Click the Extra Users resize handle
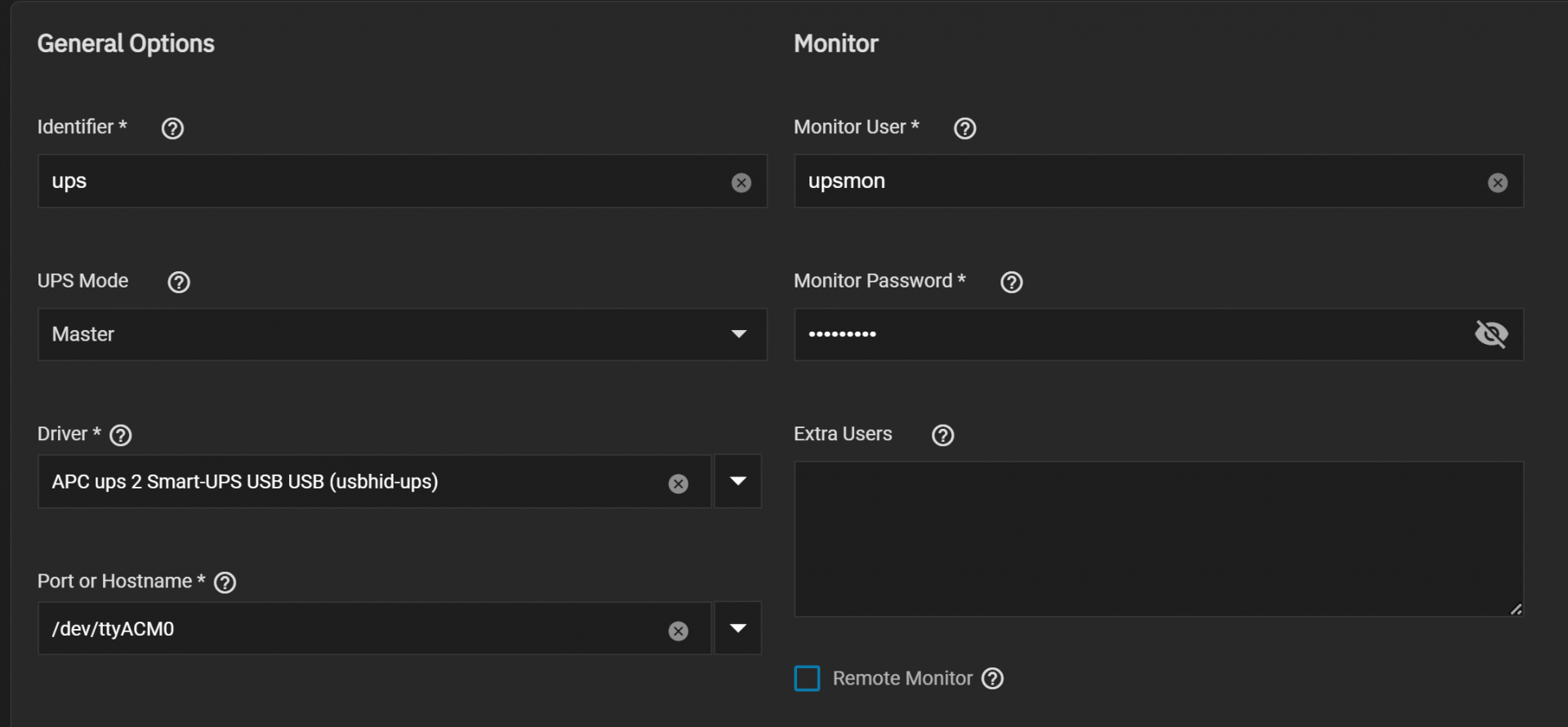Viewport: 1568px width, 727px height. [1516, 609]
